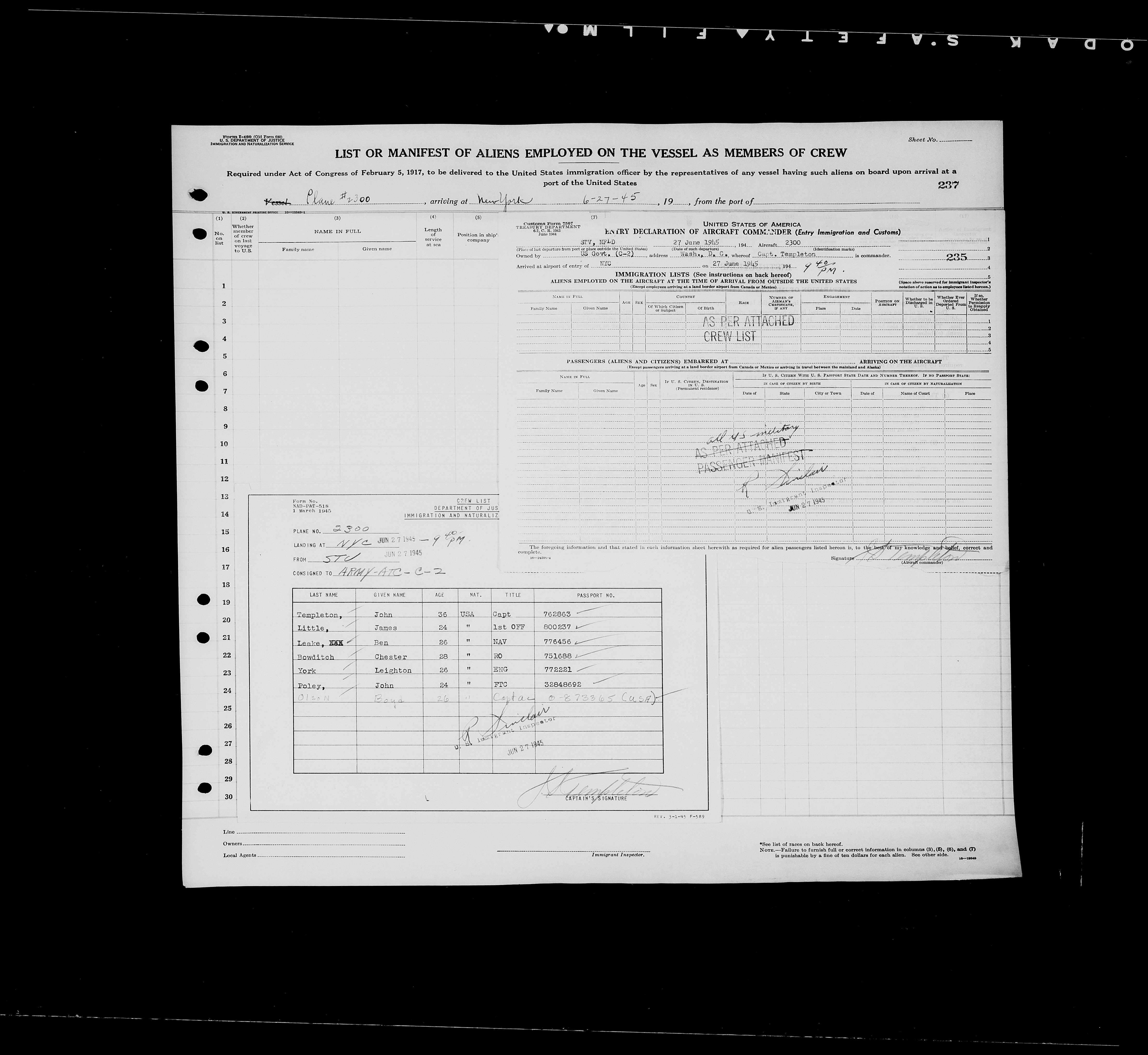1148x1055 pixels.
Task: Click 'PASSENGERS (ALIENS AND CITIZENS) EMBARKED AT' heading
Action: tap(647, 361)
